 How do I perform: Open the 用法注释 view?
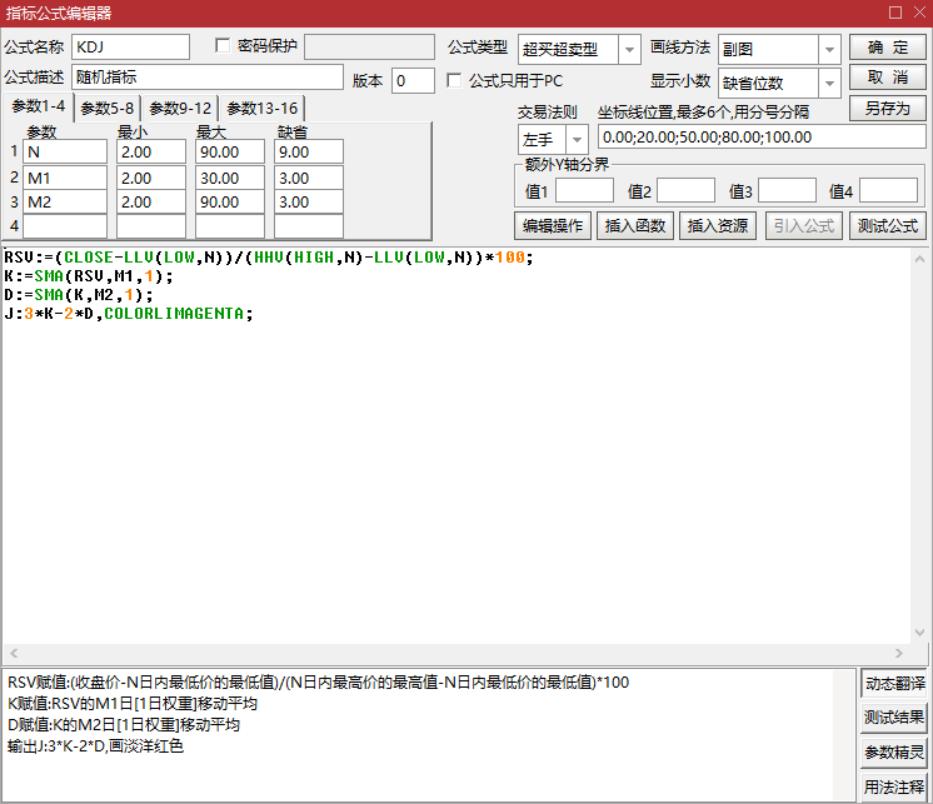point(893,786)
